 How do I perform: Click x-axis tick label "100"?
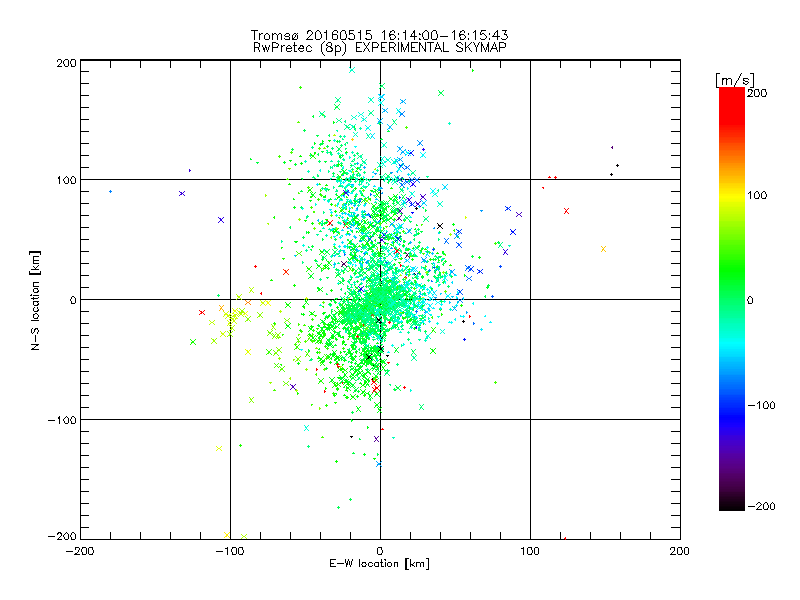point(530,551)
